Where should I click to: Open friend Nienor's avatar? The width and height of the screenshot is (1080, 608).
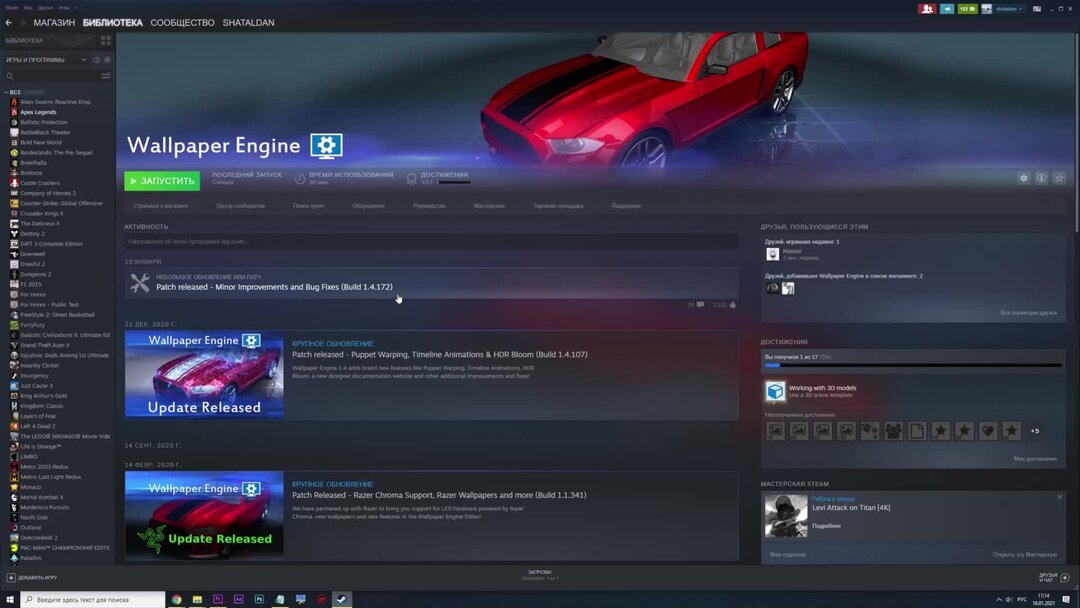coord(773,254)
